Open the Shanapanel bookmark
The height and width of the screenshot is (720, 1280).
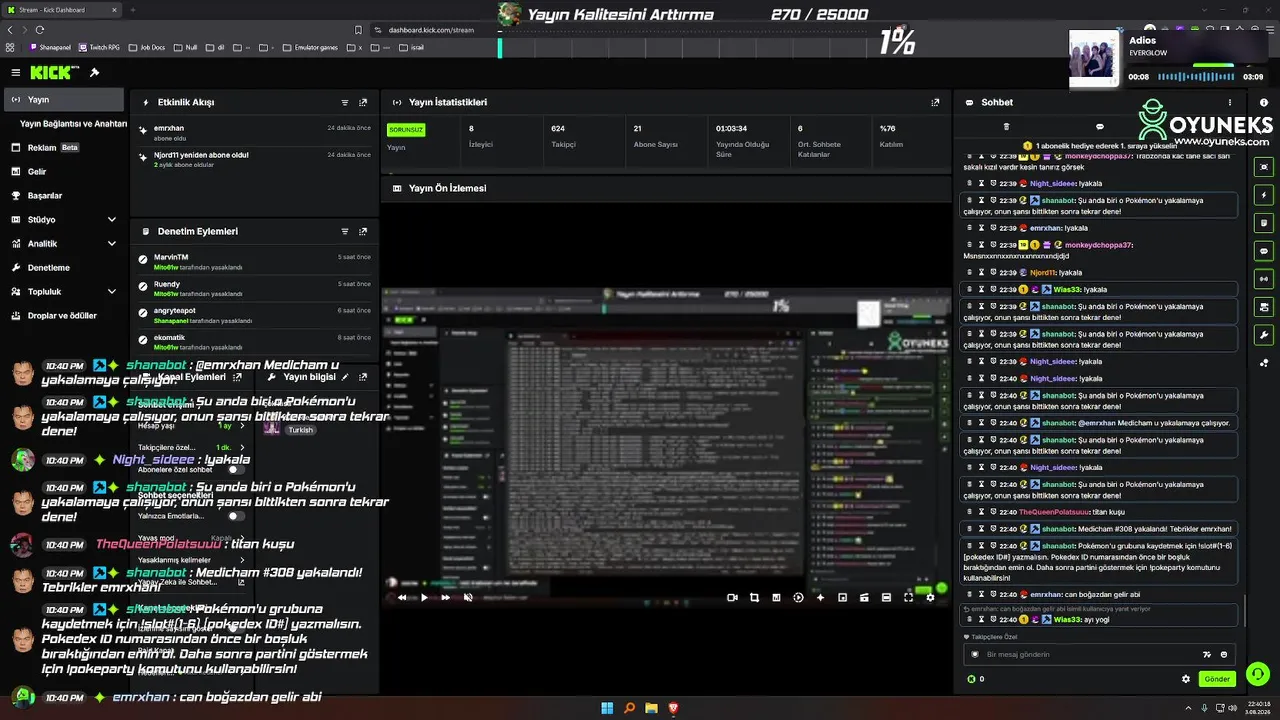pos(51,47)
